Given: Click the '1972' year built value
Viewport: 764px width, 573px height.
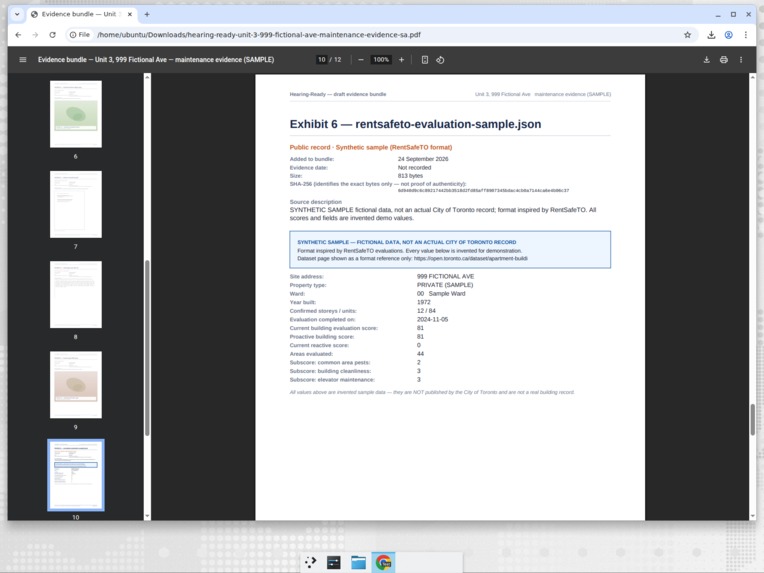Looking at the screenshot, I should coord(423,302).
